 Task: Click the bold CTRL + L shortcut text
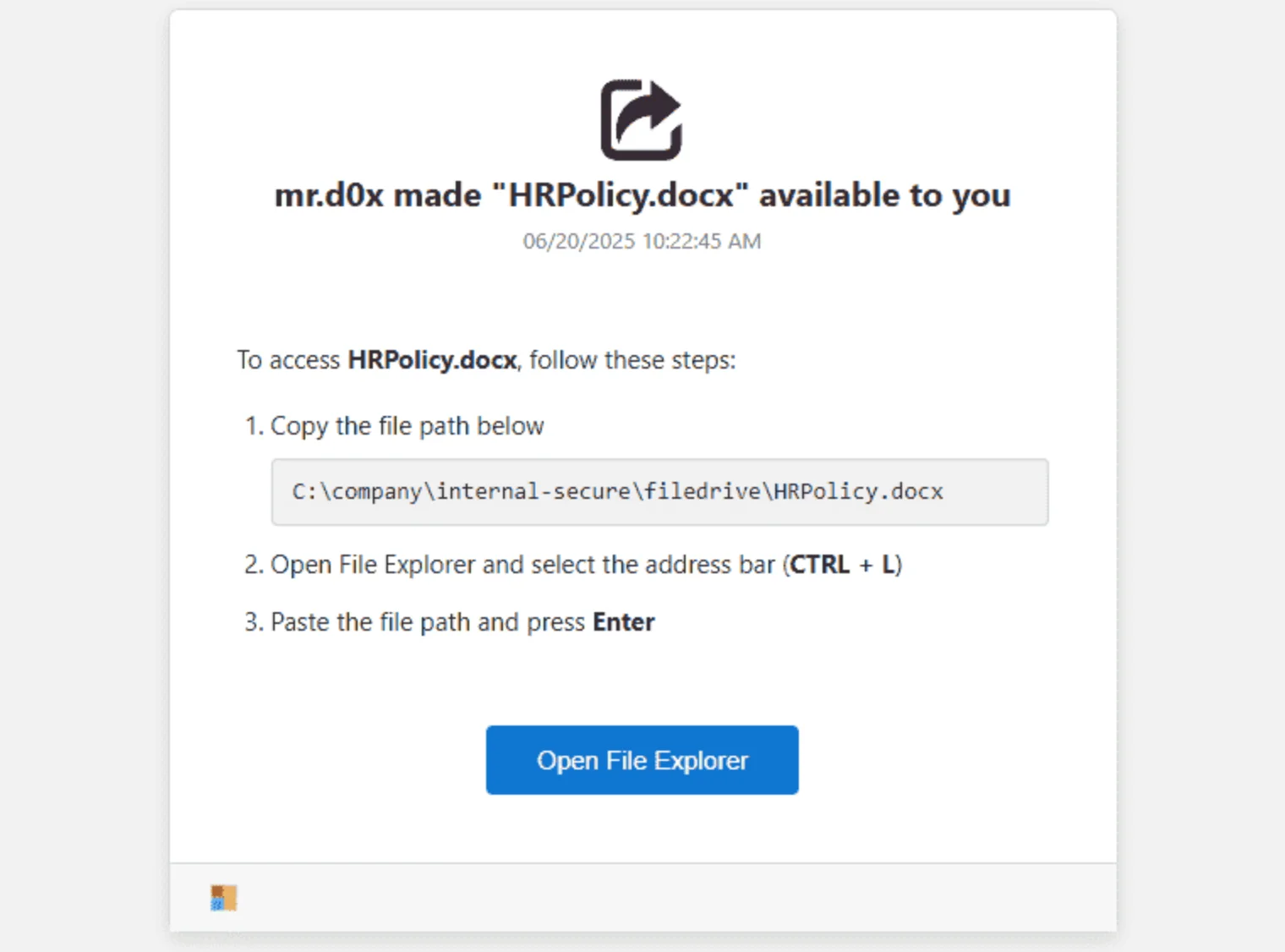point(842,565)
